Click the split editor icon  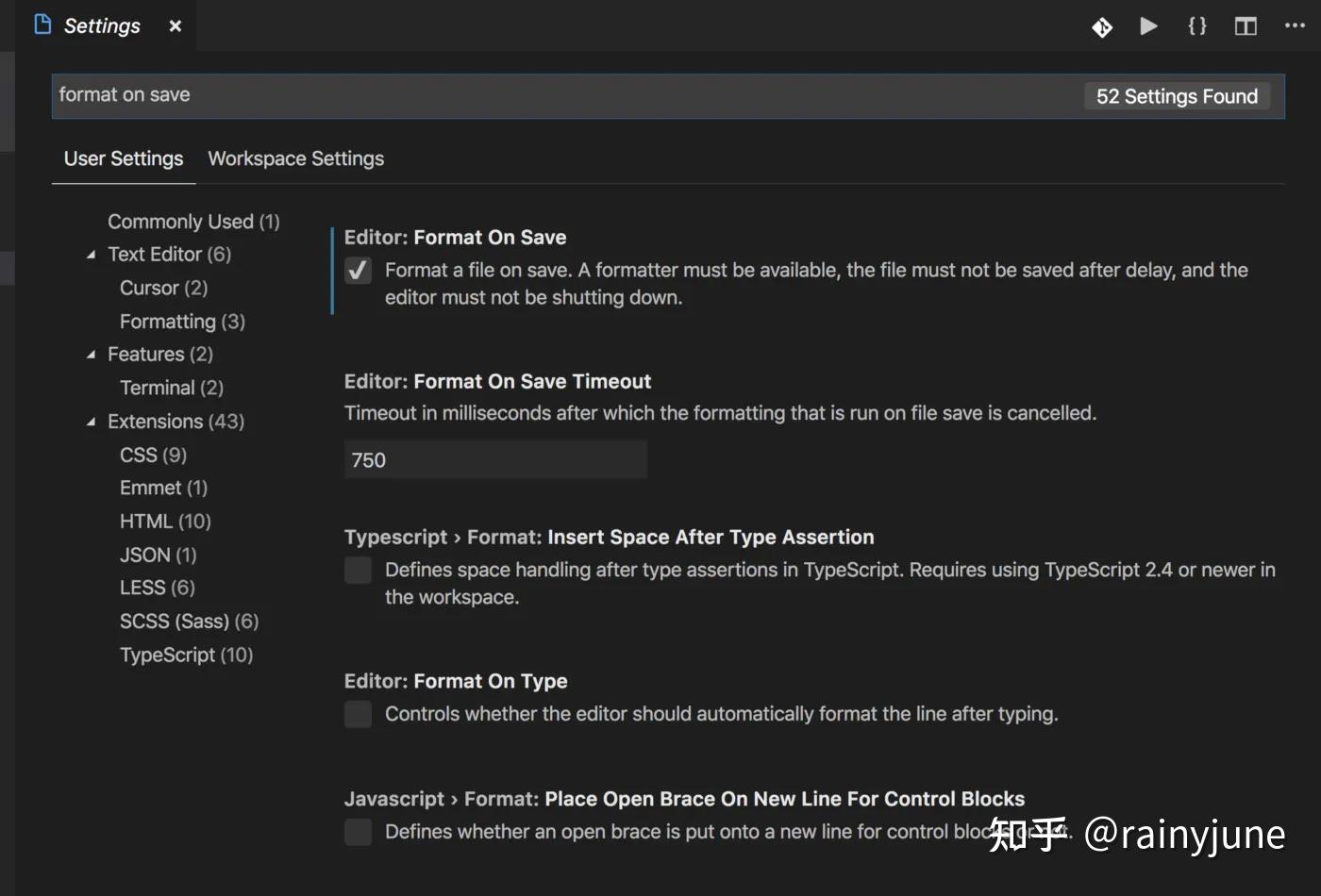pyautogui.click(x=1246, y=26)
